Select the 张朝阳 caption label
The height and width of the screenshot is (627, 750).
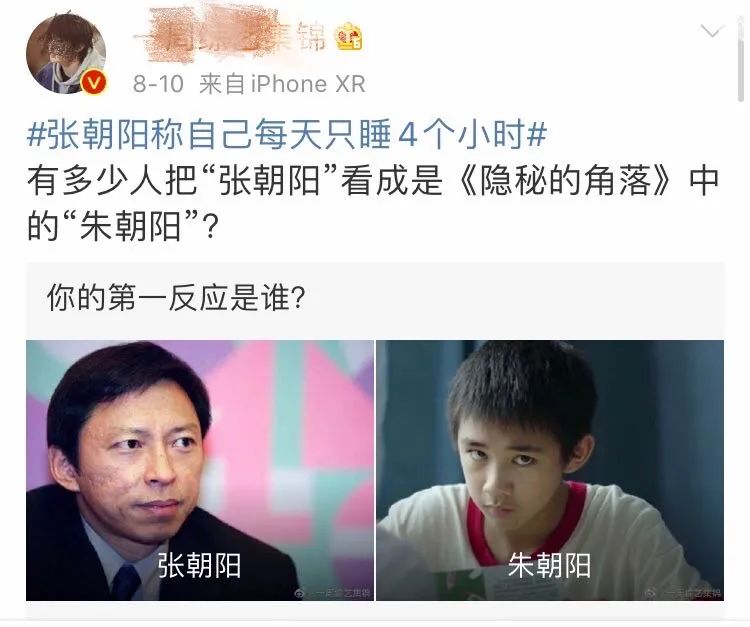199,565
